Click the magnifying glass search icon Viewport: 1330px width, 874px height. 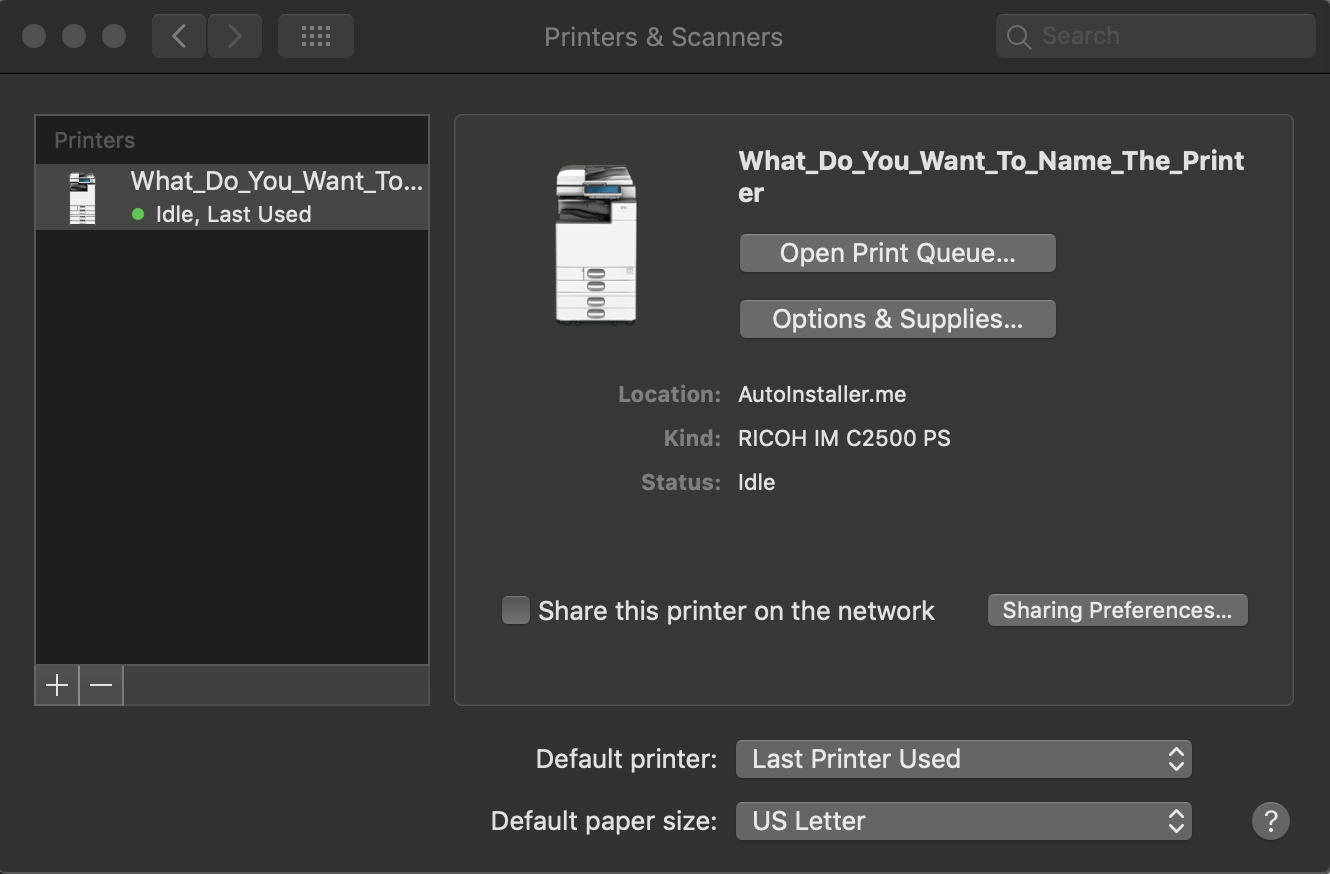tap(1019, 37)
